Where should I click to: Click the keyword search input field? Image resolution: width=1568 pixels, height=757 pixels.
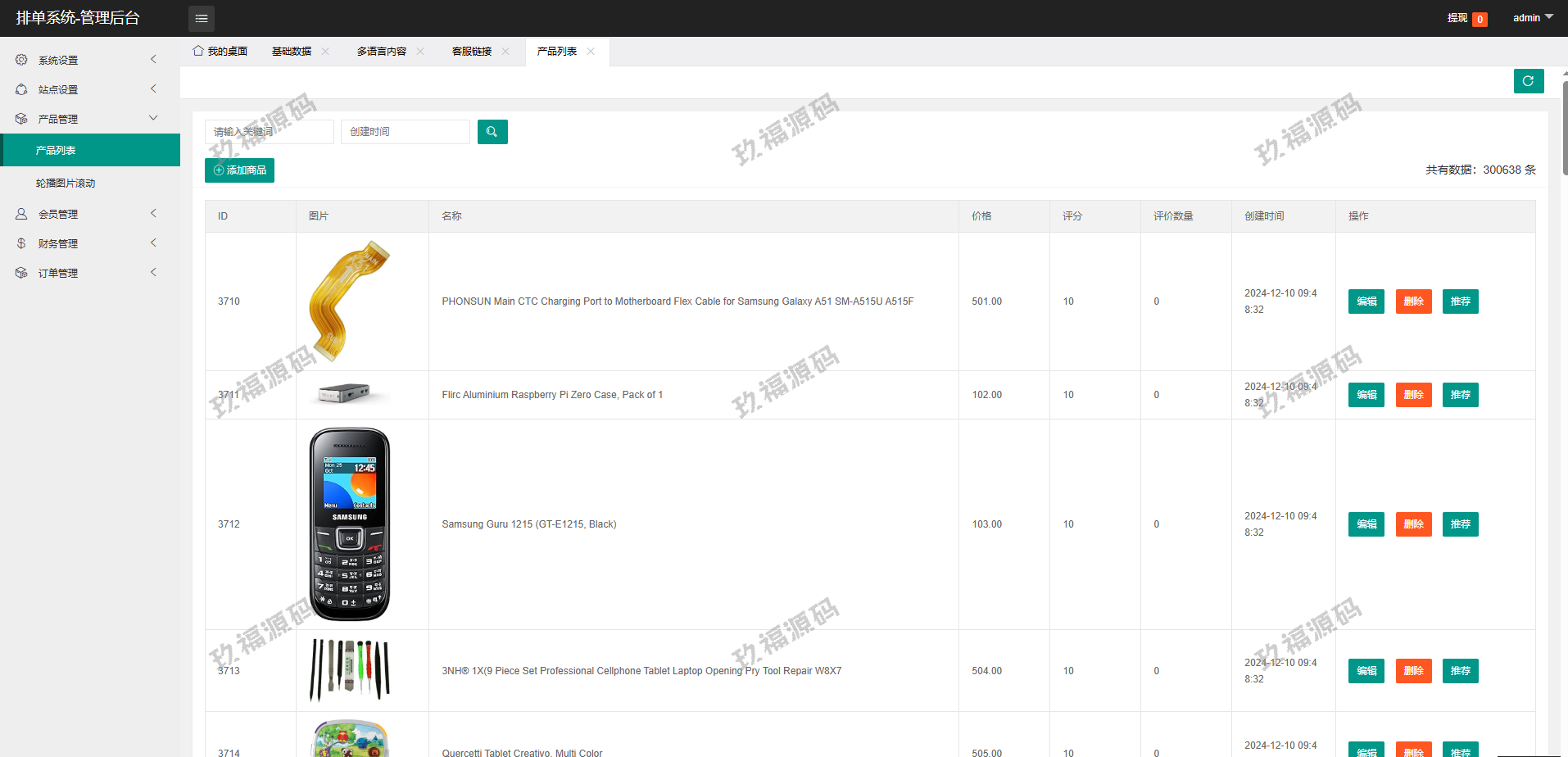pyautogui.click(x=269, y=132)
